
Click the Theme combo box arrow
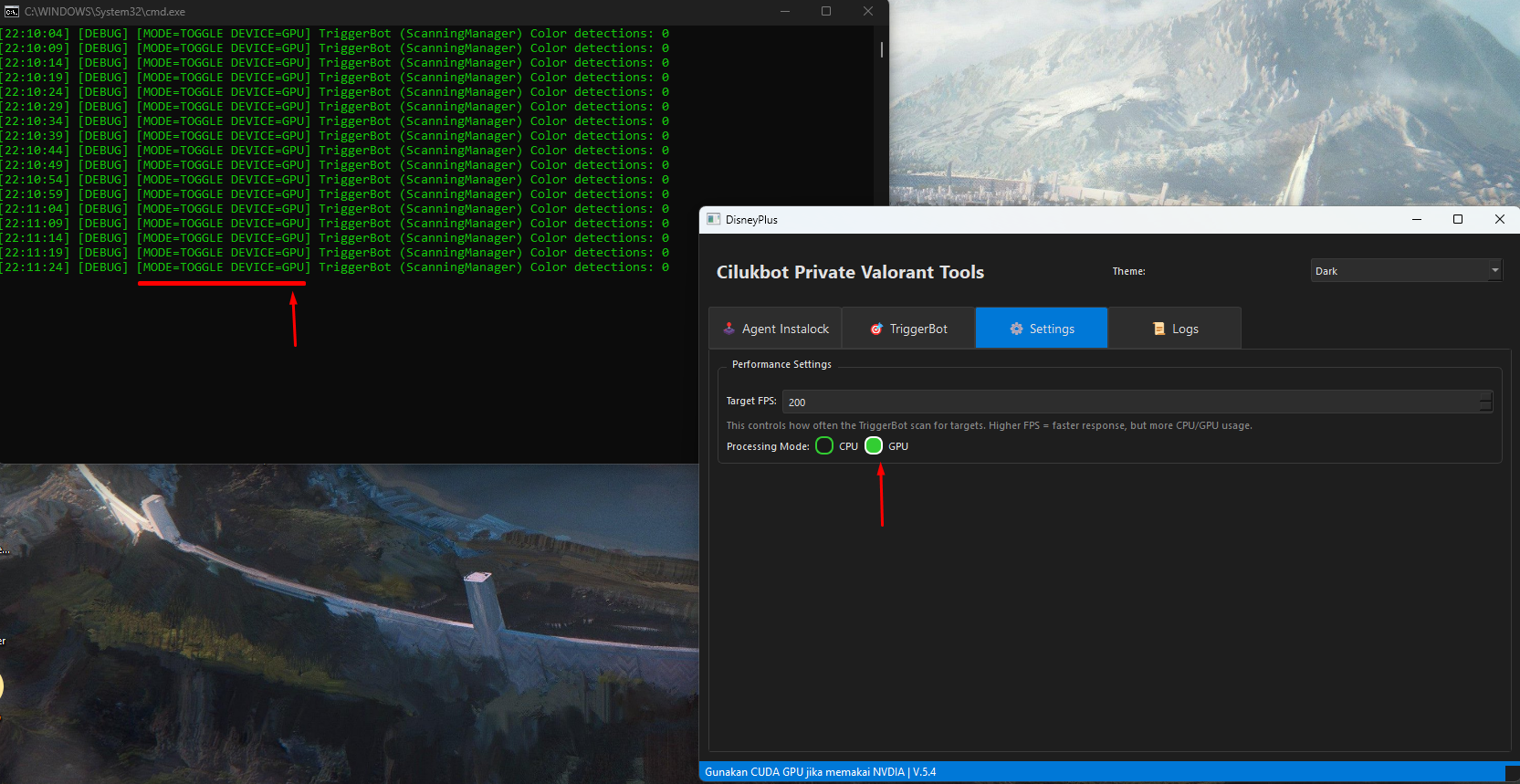[1494, 271]
